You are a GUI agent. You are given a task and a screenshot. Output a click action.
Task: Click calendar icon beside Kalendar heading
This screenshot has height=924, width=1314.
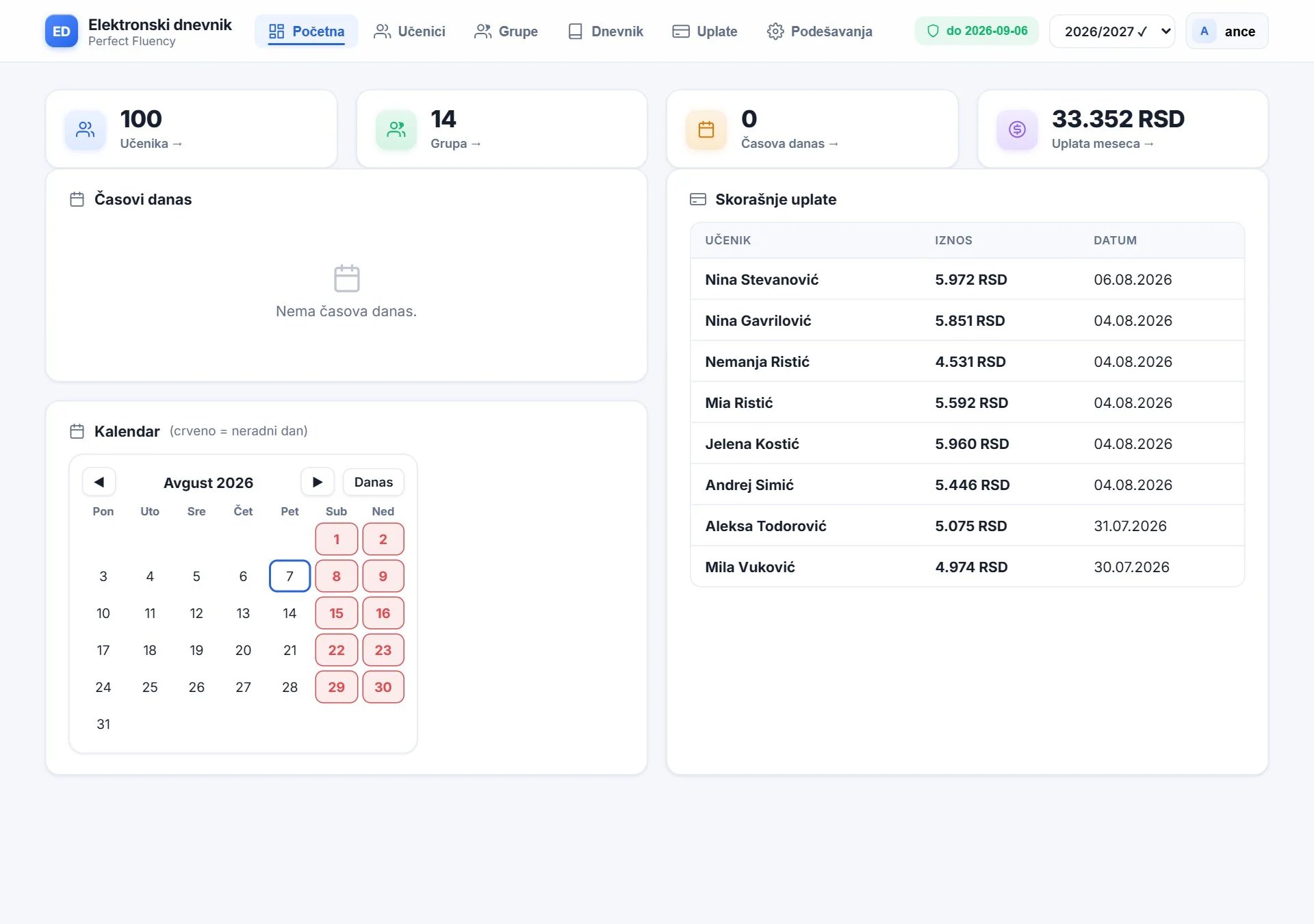coord(77,431)
